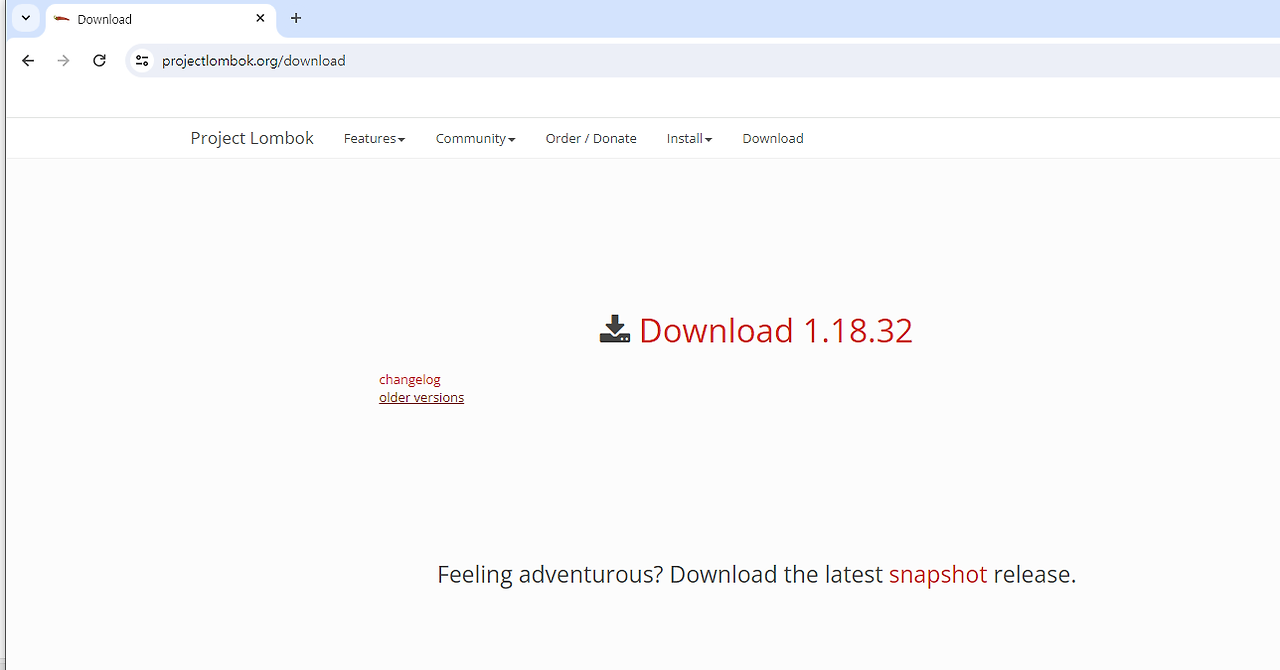Go to Project Lombok home link

click(252, 138)
